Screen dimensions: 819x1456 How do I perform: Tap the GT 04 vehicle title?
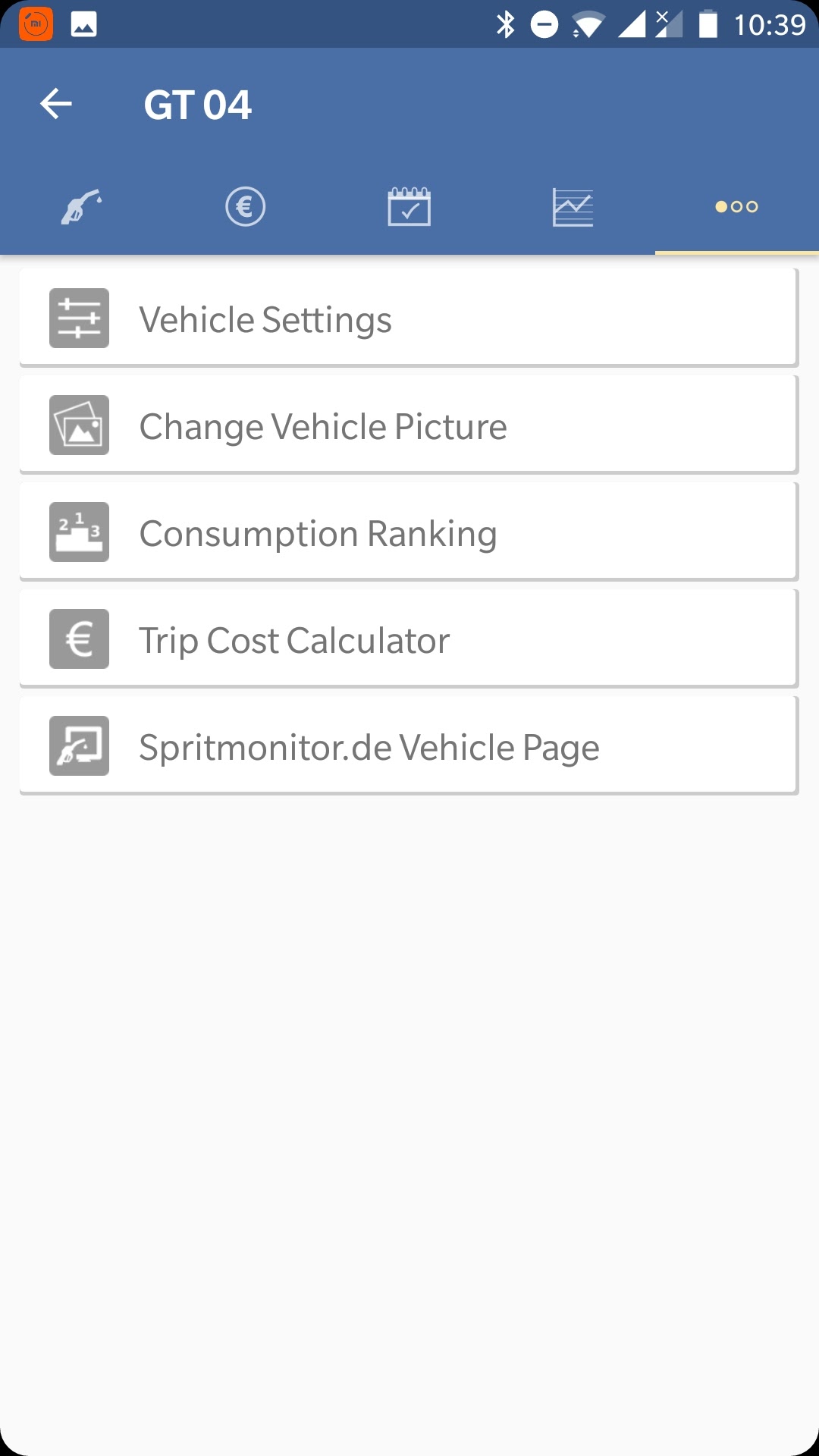[x=197, y=105]
